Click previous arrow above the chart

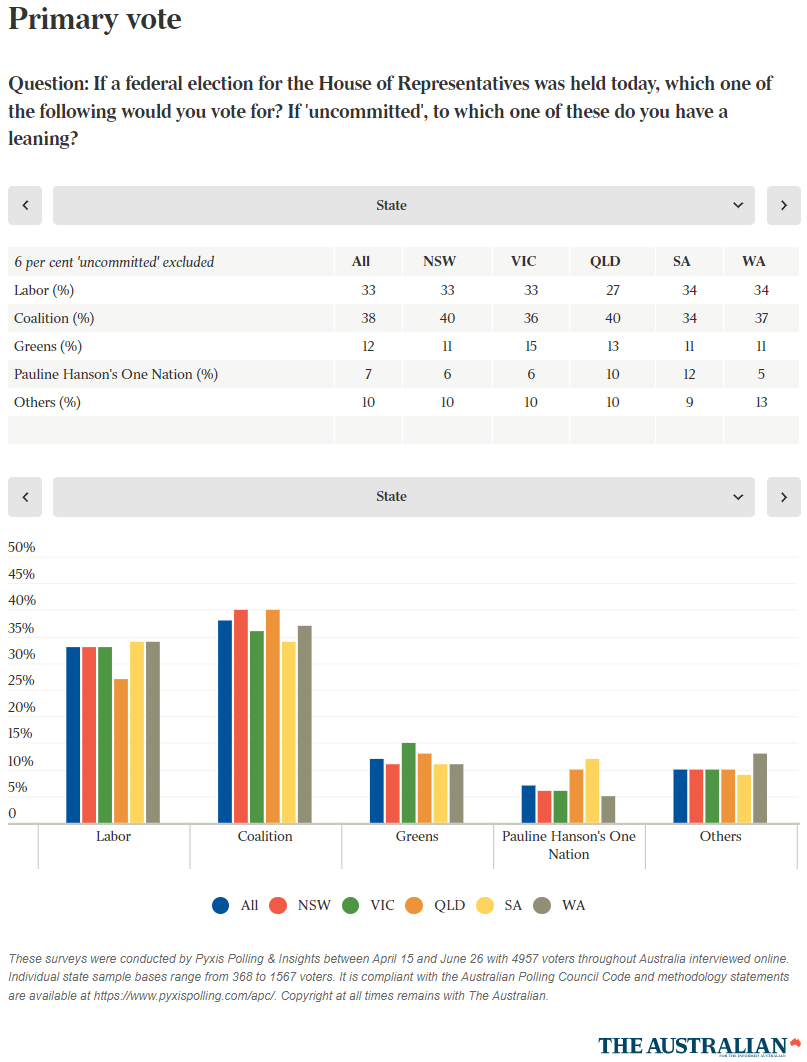click(x=25, y=497)
